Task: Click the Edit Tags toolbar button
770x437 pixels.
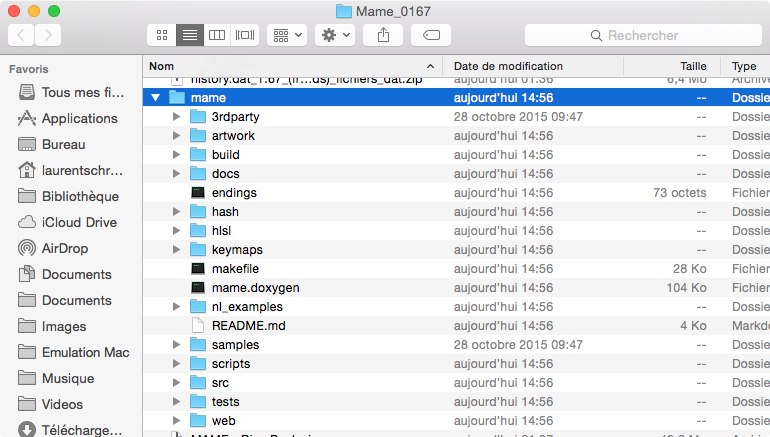Action: point(431,35)
